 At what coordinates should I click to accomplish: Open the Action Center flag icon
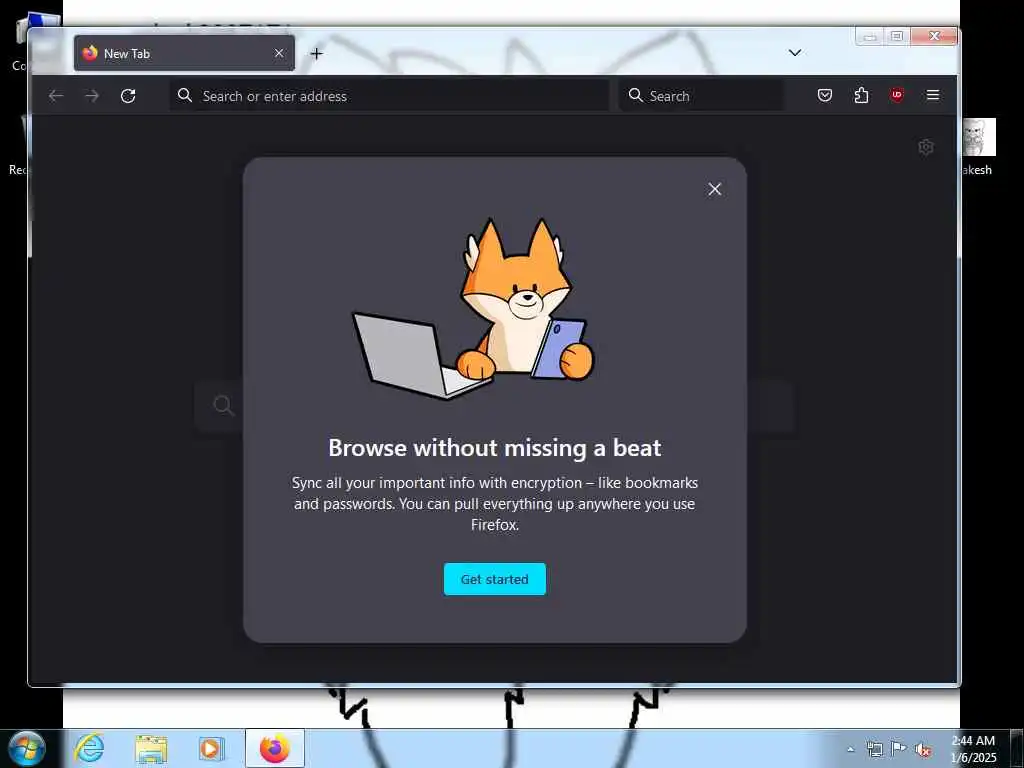tap(899, 749)
